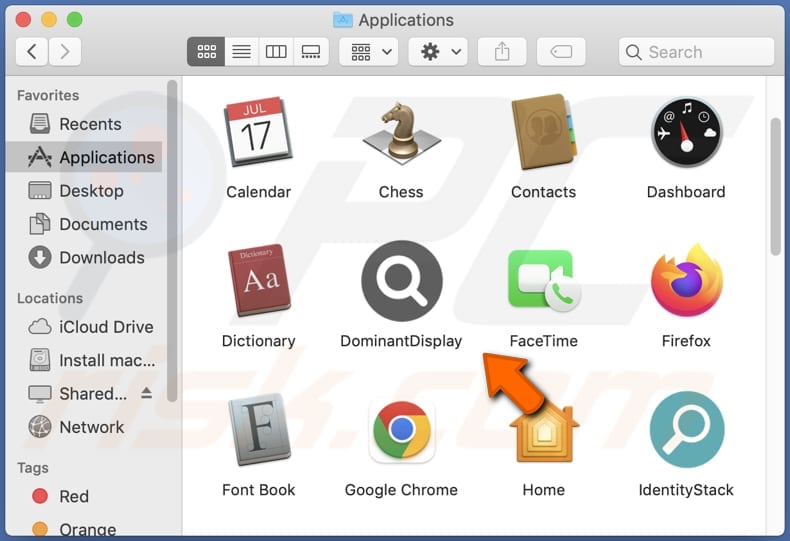This screenshot has height=541, width=790.
Task: Select the Chess app icon
Action: 401,132
